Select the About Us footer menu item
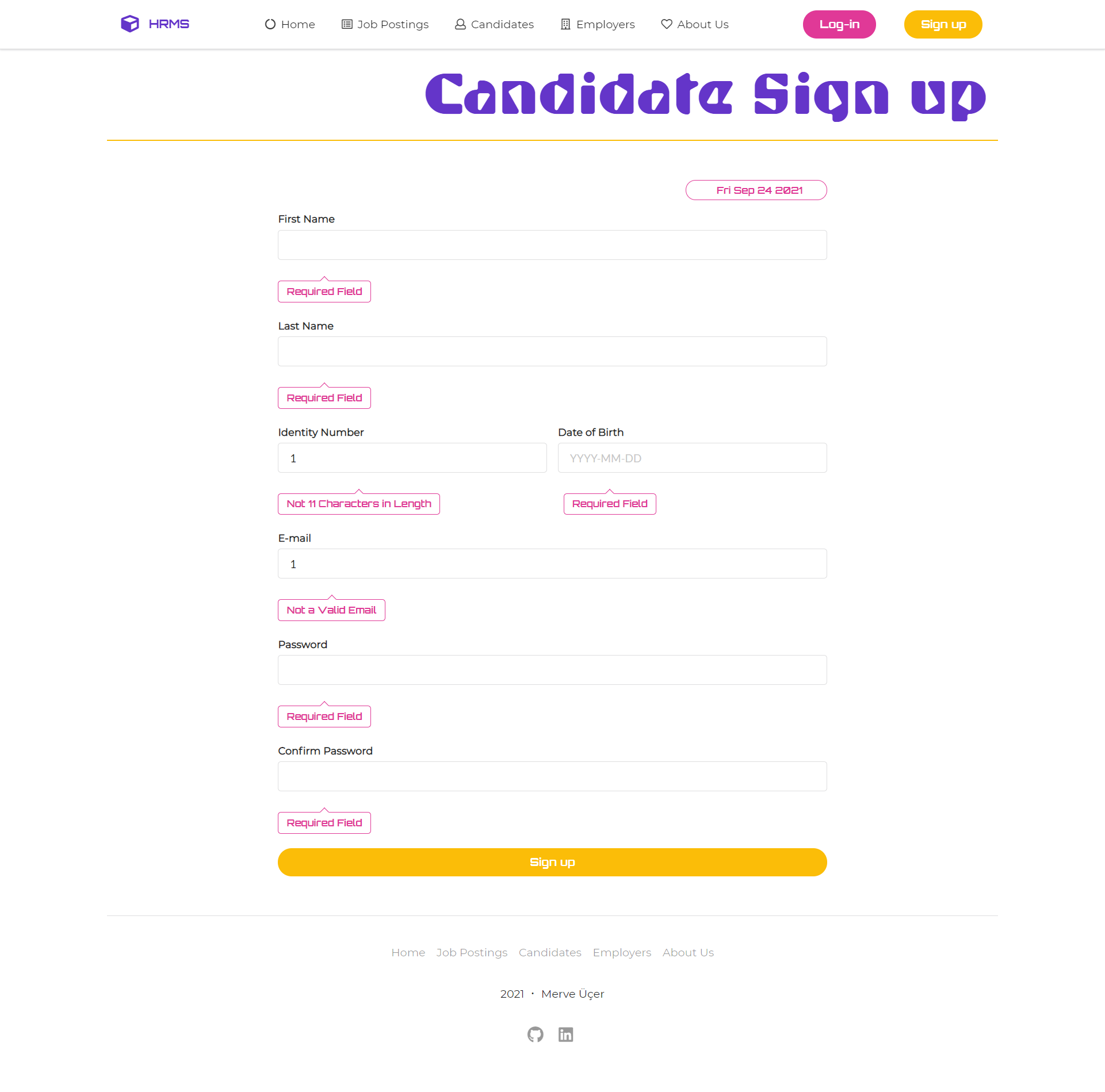This screenshot has width=1105, height=1092. pos(687,951)
